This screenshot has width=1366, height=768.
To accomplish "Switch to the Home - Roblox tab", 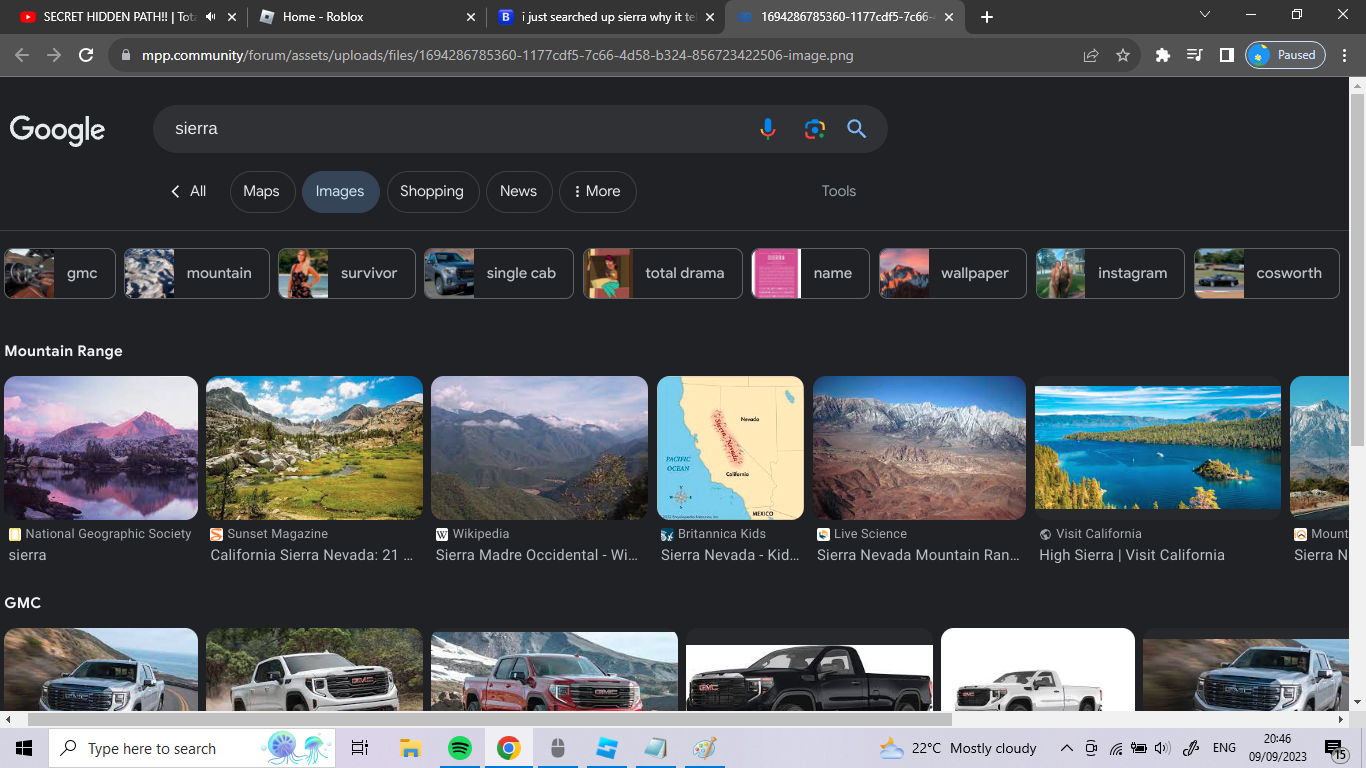I will coord(367,17).
